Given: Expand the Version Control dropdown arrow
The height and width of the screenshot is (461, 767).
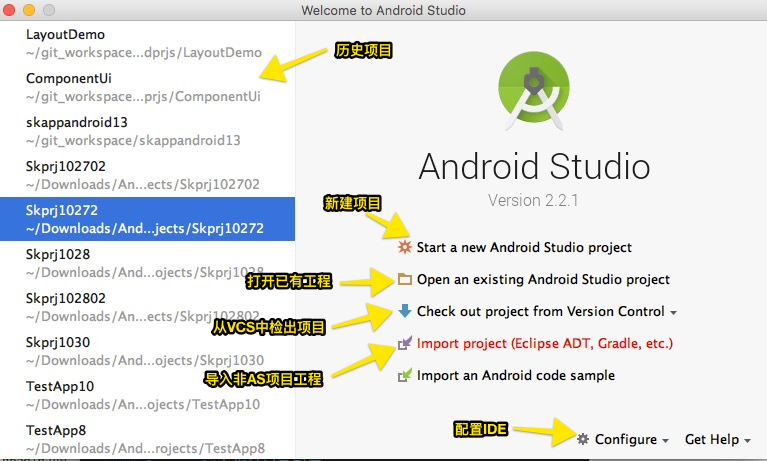Looking at the screenshot, I should pyautogui.click(x=674, y=313).
